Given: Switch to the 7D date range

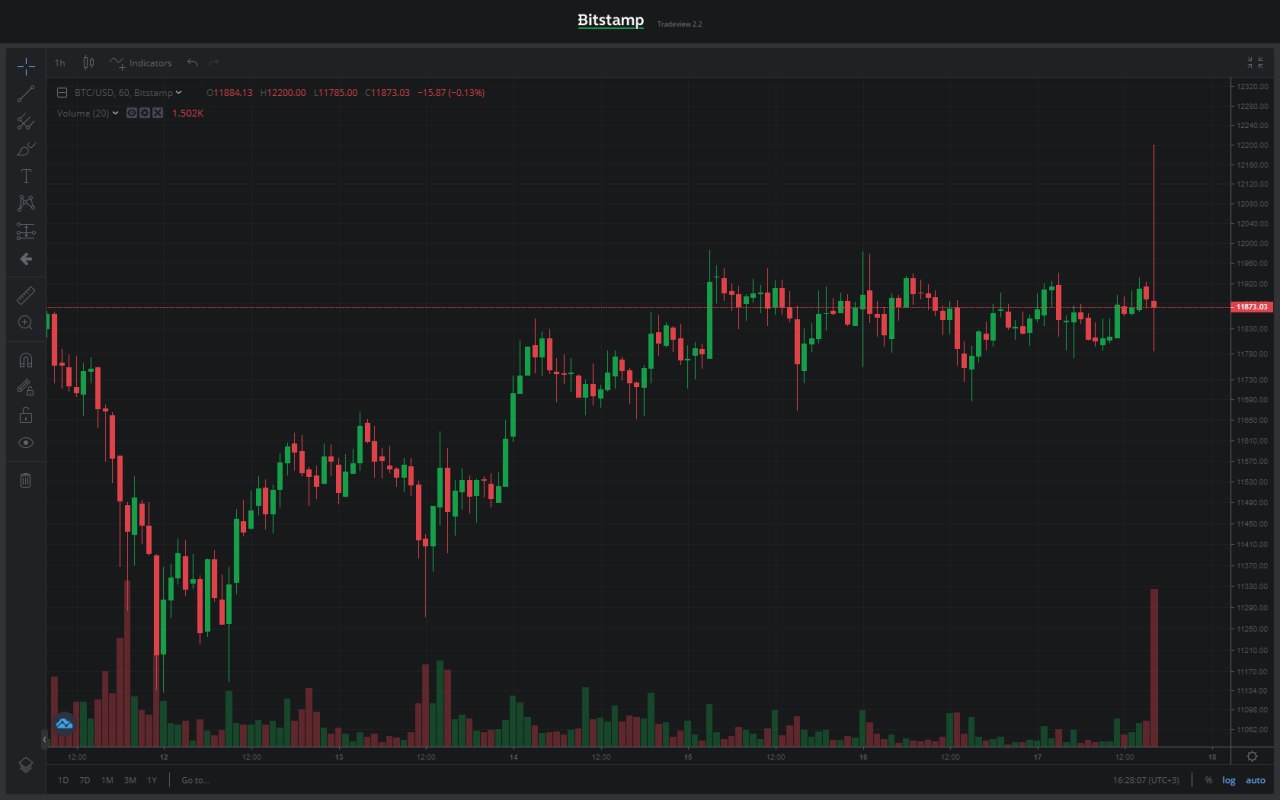Looking at the screenshot, I should [85, 780].
